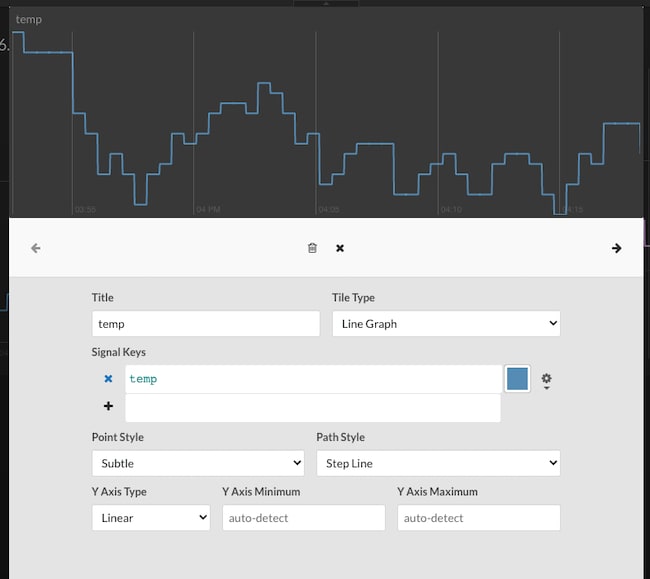Click the temp line graph preview

[x=326, y=123]
